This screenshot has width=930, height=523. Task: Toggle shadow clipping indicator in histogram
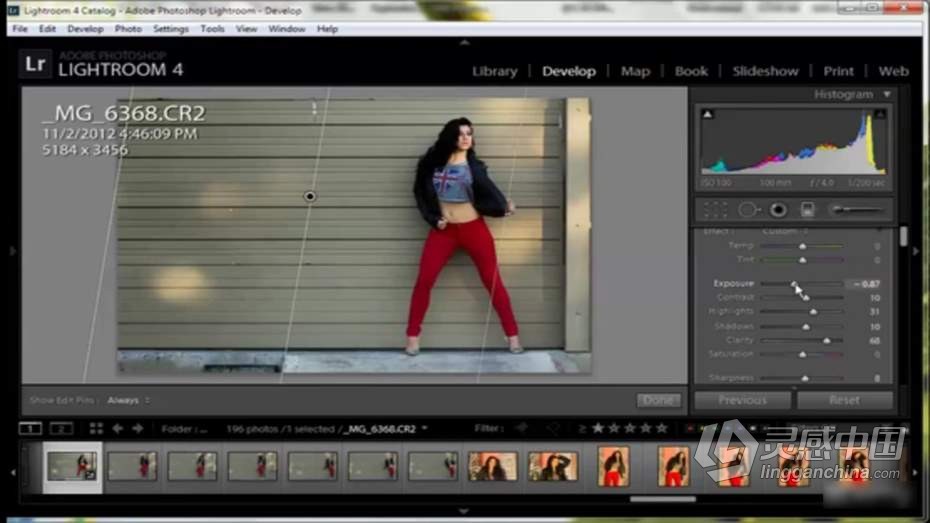[708, 114]
